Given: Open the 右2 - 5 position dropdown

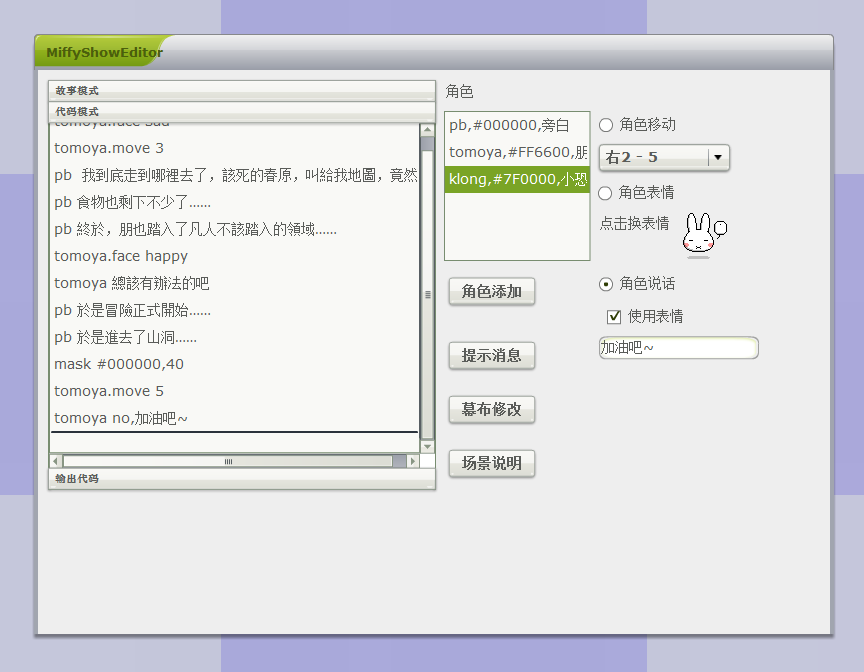Looking at the screenshot, I should coord(664,157).
